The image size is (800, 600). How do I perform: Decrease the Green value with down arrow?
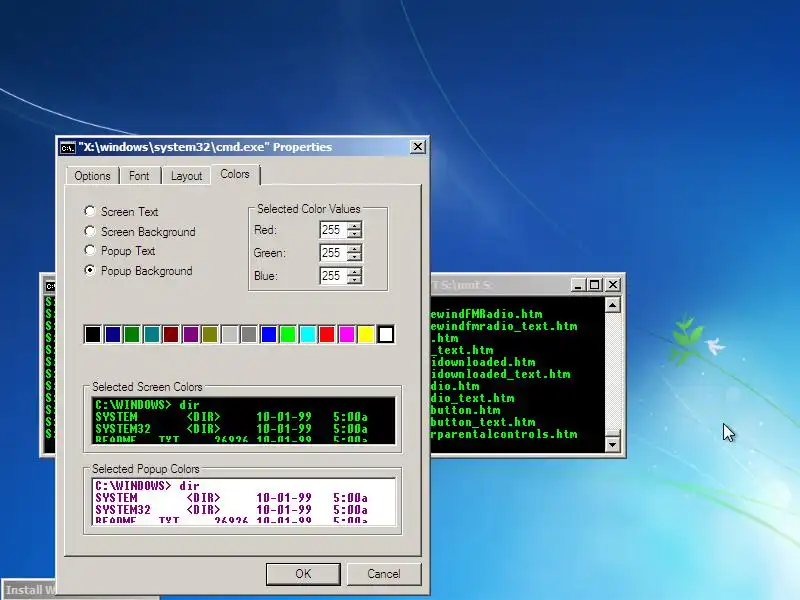(354, 257)
